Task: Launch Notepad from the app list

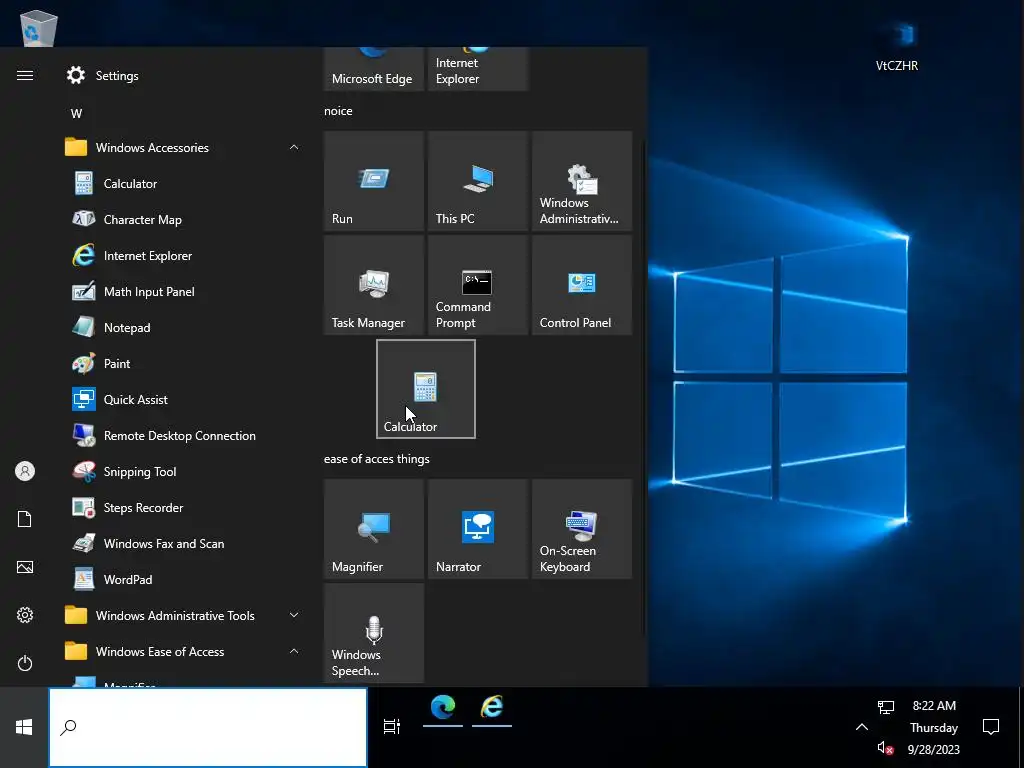Action: tap(183, 327)
